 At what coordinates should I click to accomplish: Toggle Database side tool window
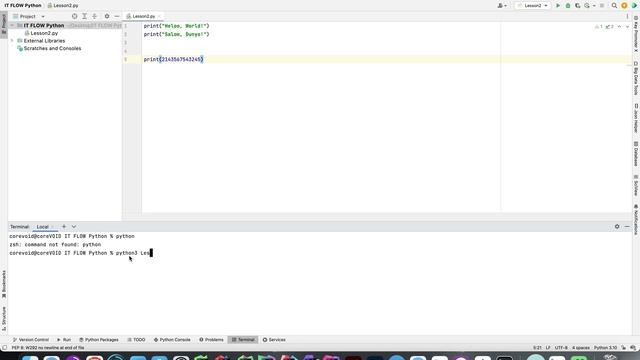636,154
